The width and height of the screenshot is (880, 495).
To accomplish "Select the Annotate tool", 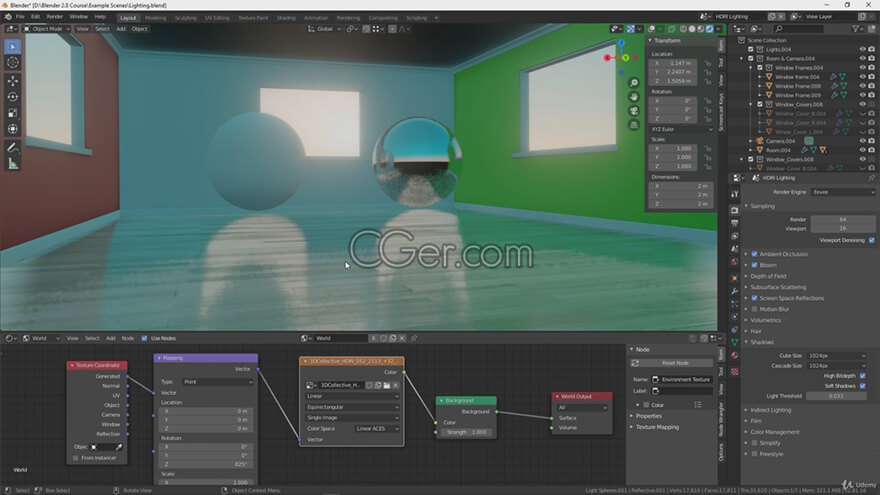I will [x=12, y=148].
